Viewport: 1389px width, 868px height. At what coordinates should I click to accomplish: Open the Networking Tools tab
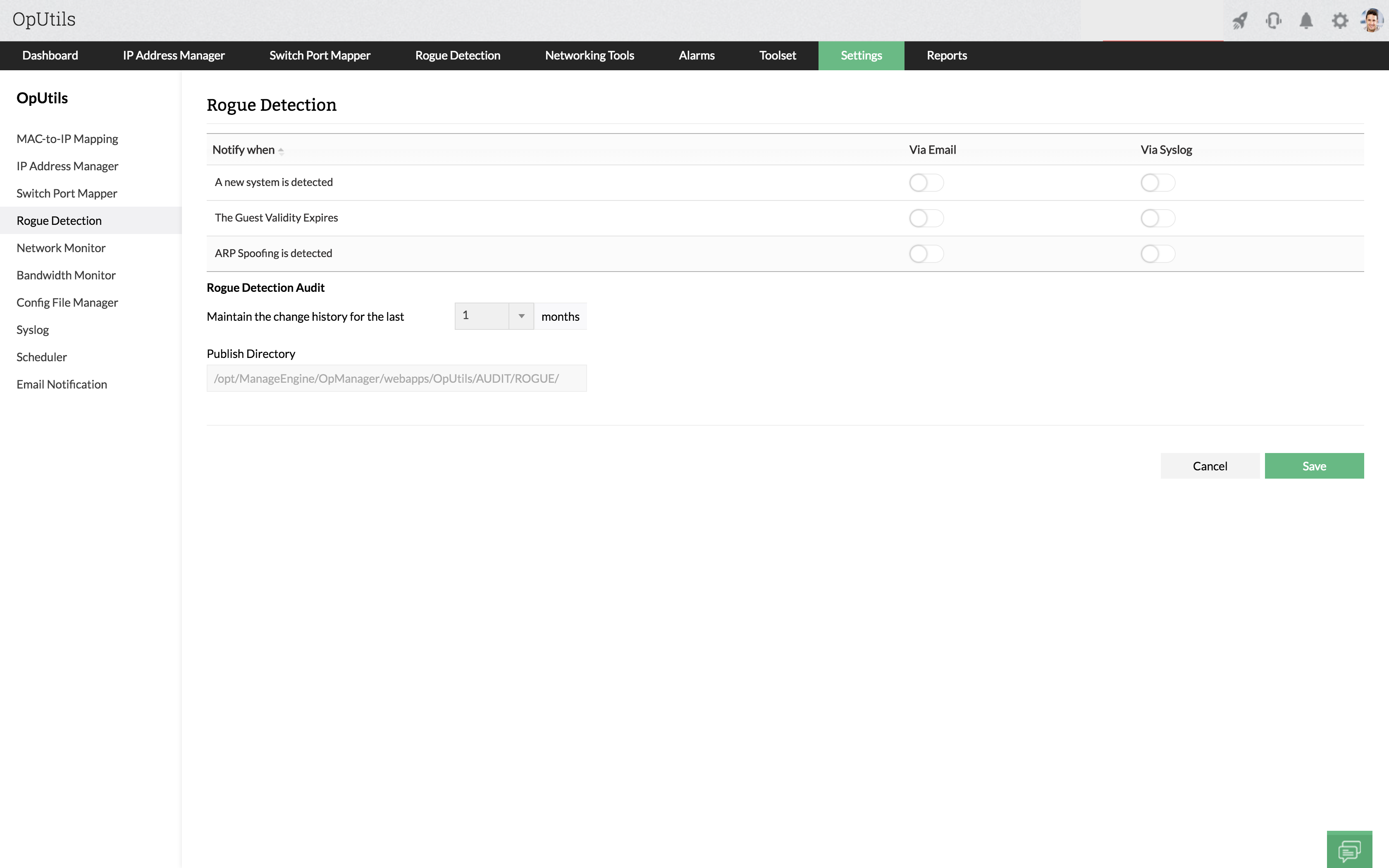589,56
